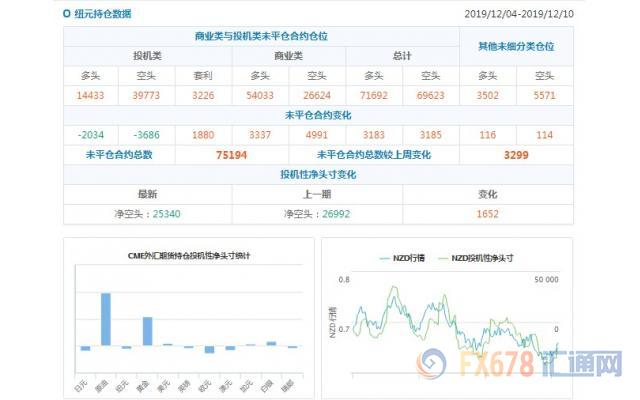The width and height of the screenshot is (640, 400).
Task: Click the value 39773
Action: tap(146, 96)
